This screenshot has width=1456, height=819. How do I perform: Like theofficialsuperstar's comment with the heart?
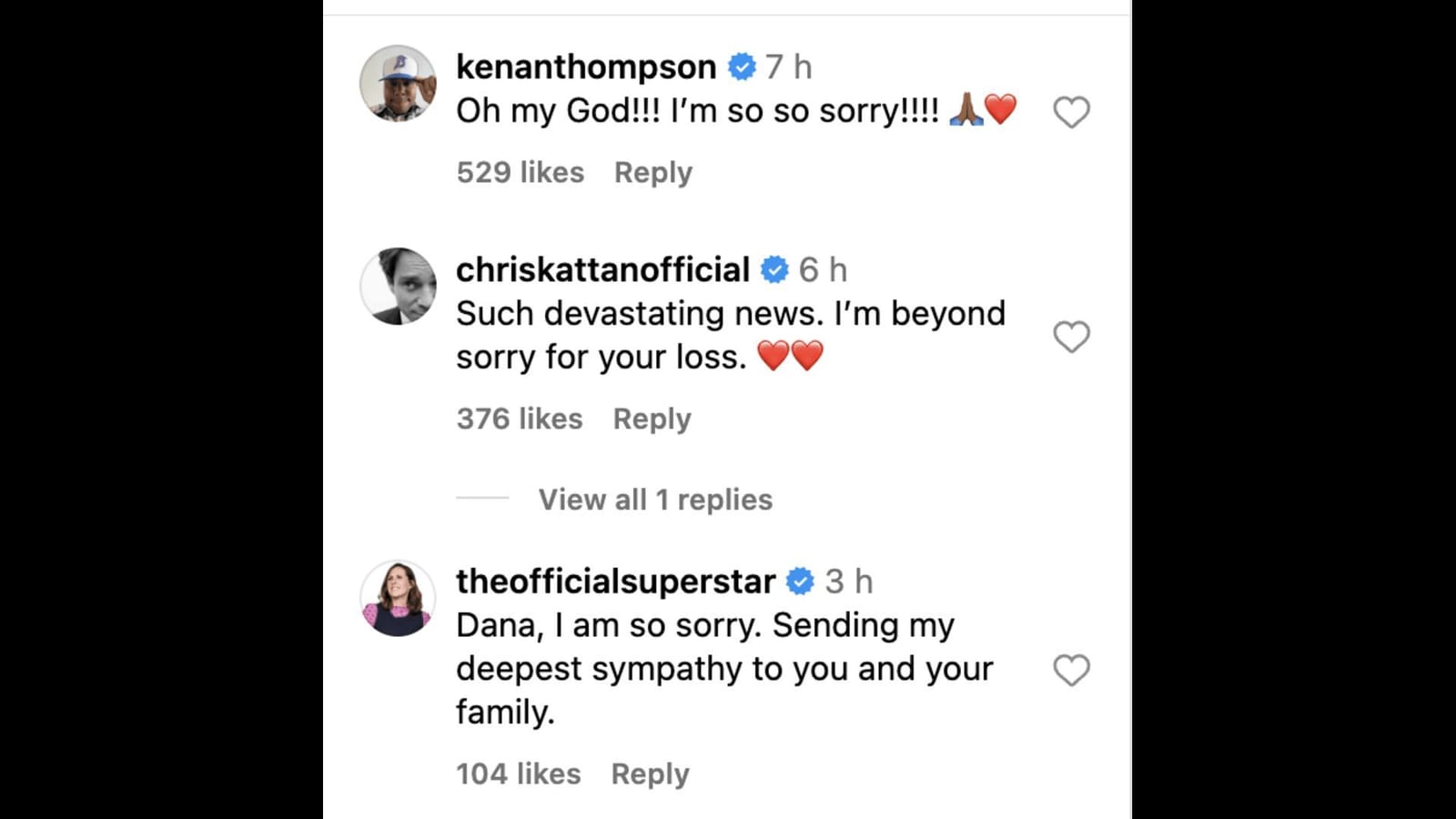[x=1071, y=671]
